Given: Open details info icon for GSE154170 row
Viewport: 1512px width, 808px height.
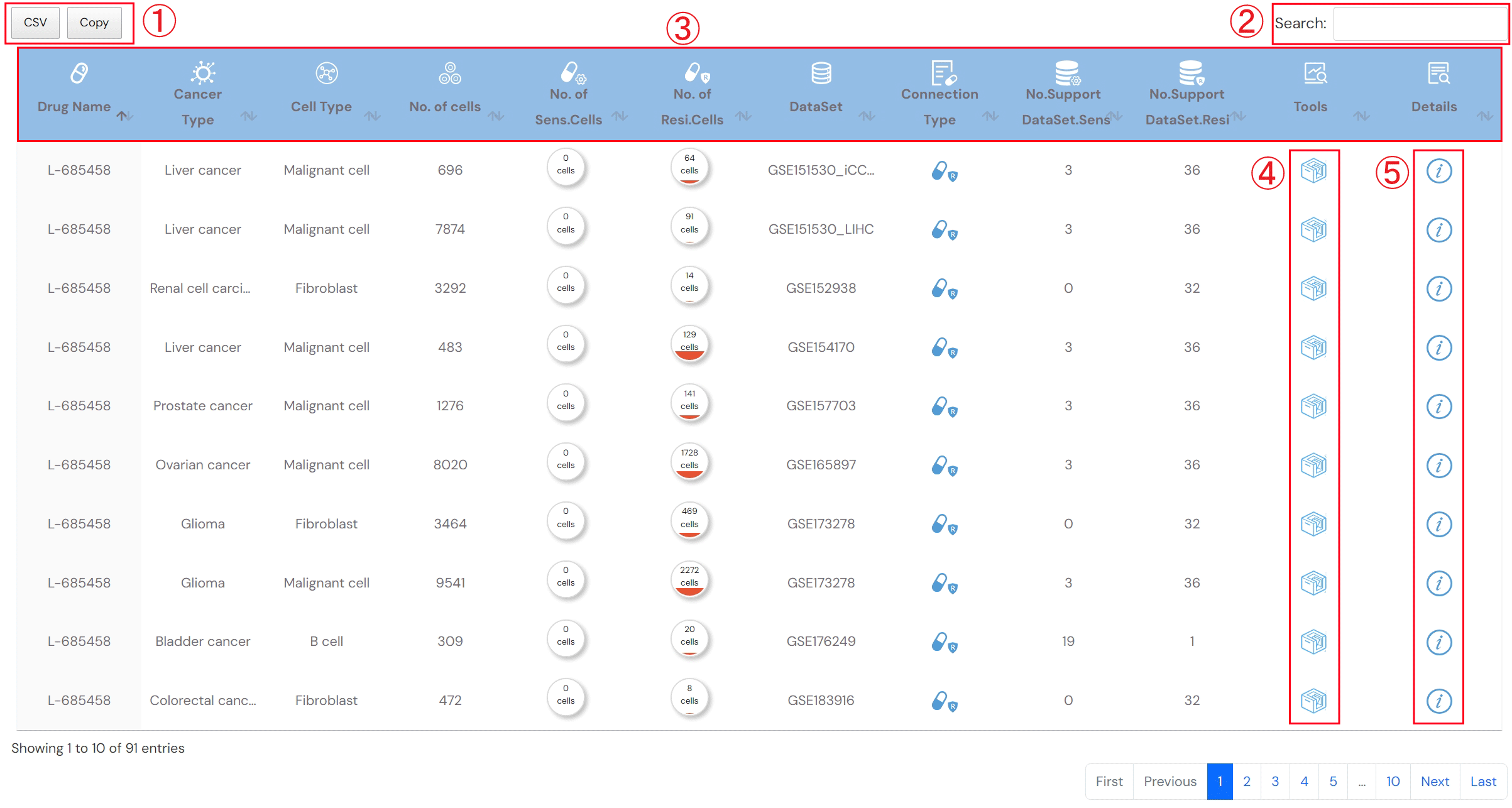Looking at the screenshot, I should pyautogui.click(x=1438, y=347).
